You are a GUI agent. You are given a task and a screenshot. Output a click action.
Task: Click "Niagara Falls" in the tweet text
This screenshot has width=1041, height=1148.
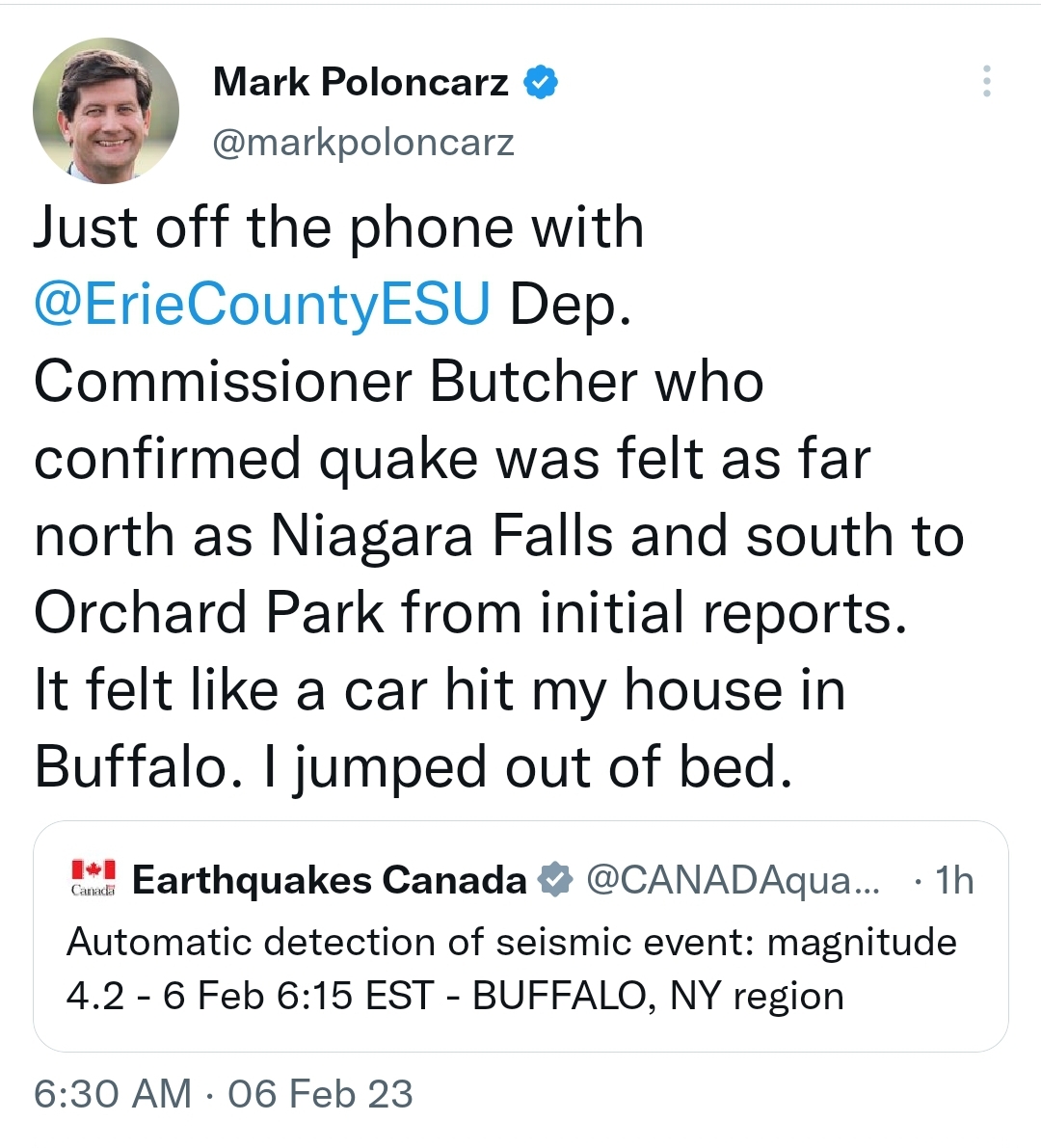(x=440, y=536)
